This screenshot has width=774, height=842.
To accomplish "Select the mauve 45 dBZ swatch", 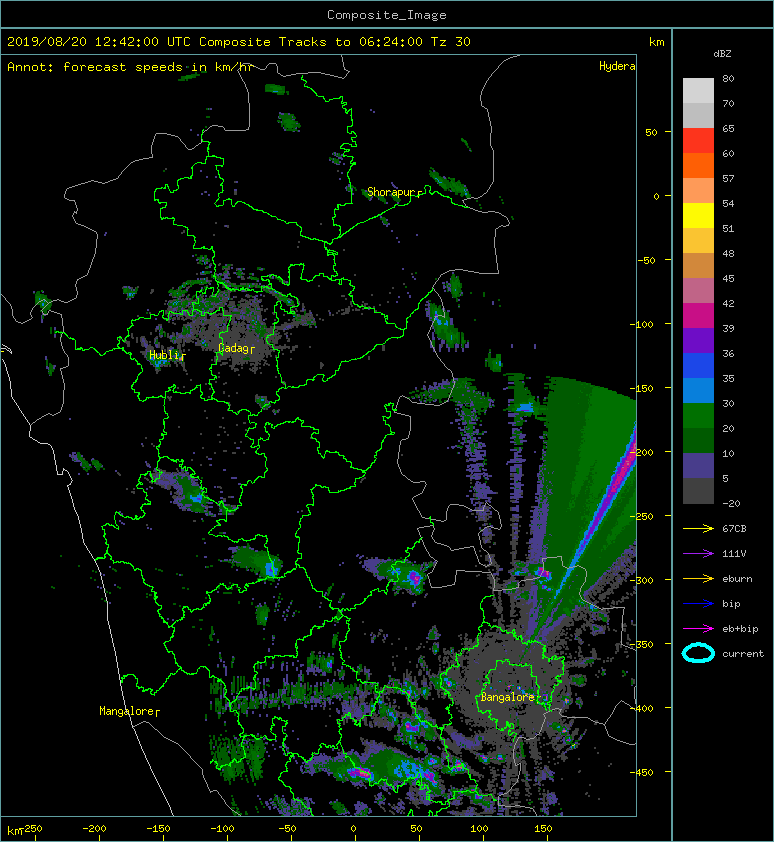I will pyautogui.click(x=698, y=291).
